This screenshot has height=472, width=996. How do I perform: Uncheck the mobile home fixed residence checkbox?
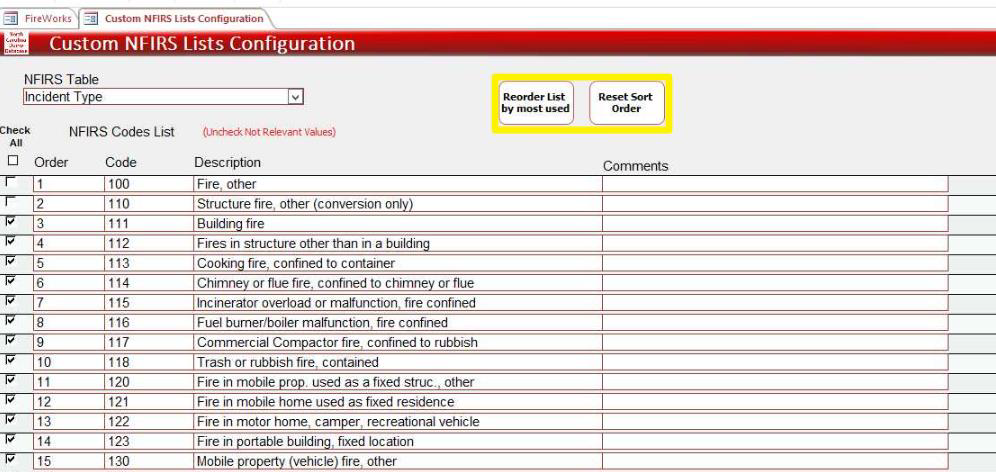tap(11, 399)
